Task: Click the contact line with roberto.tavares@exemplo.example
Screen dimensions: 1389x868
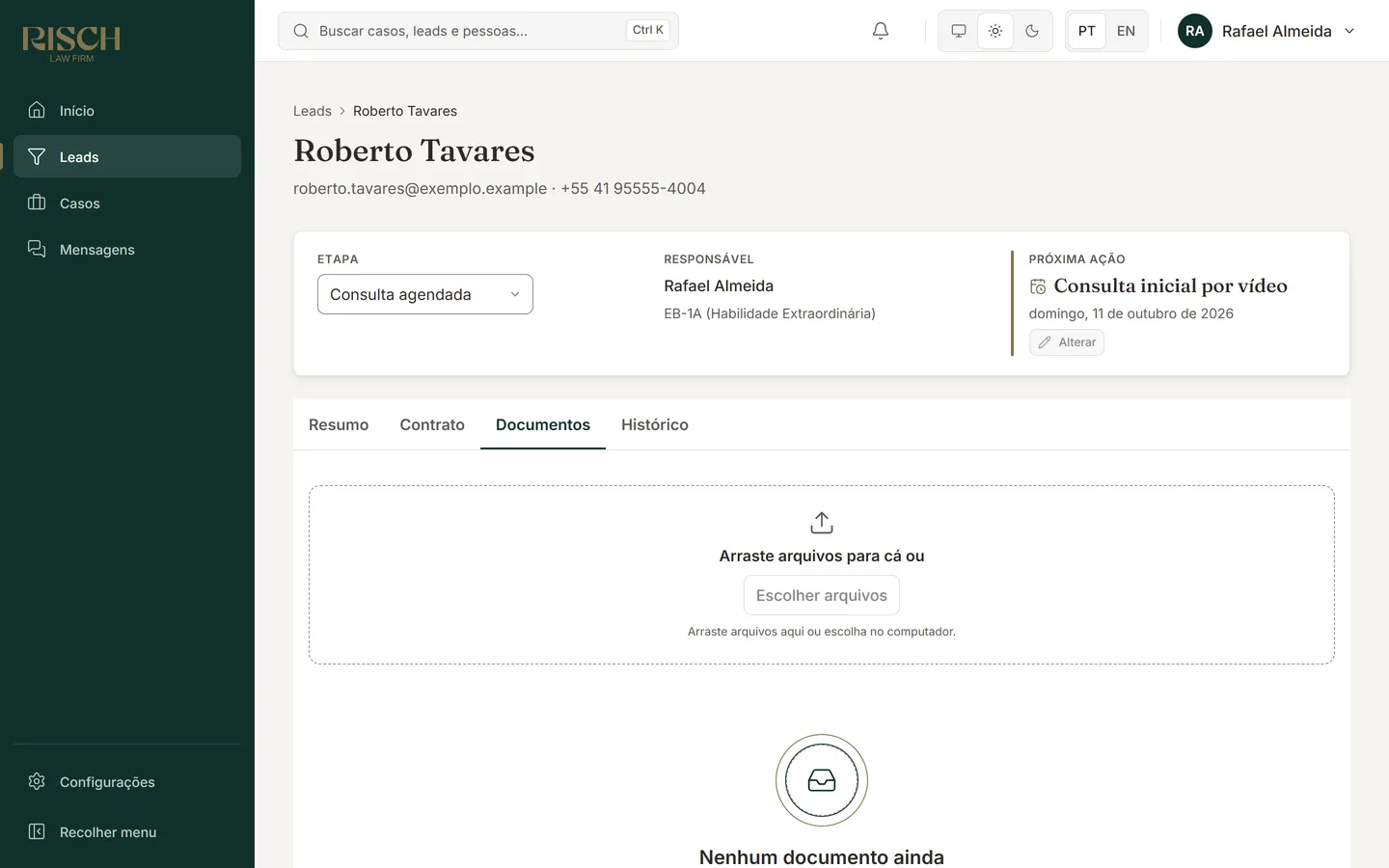Action: click(x=500, y=188)
